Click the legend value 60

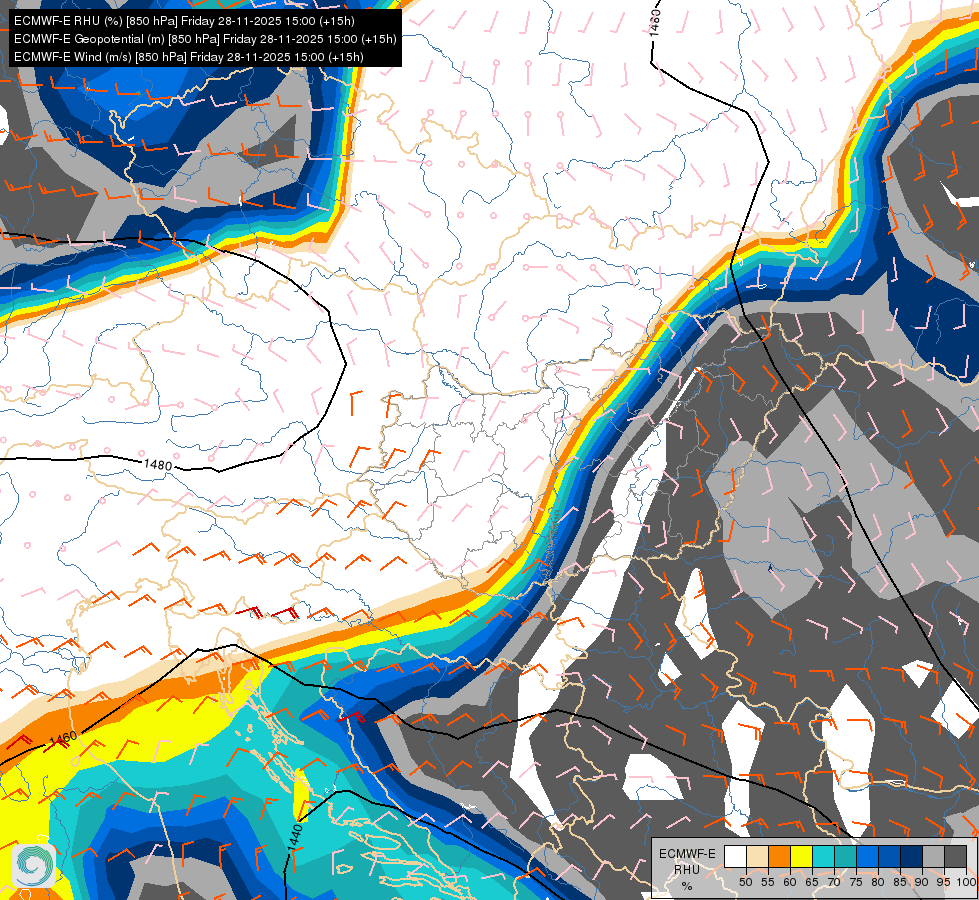click(x=790, y=882)
